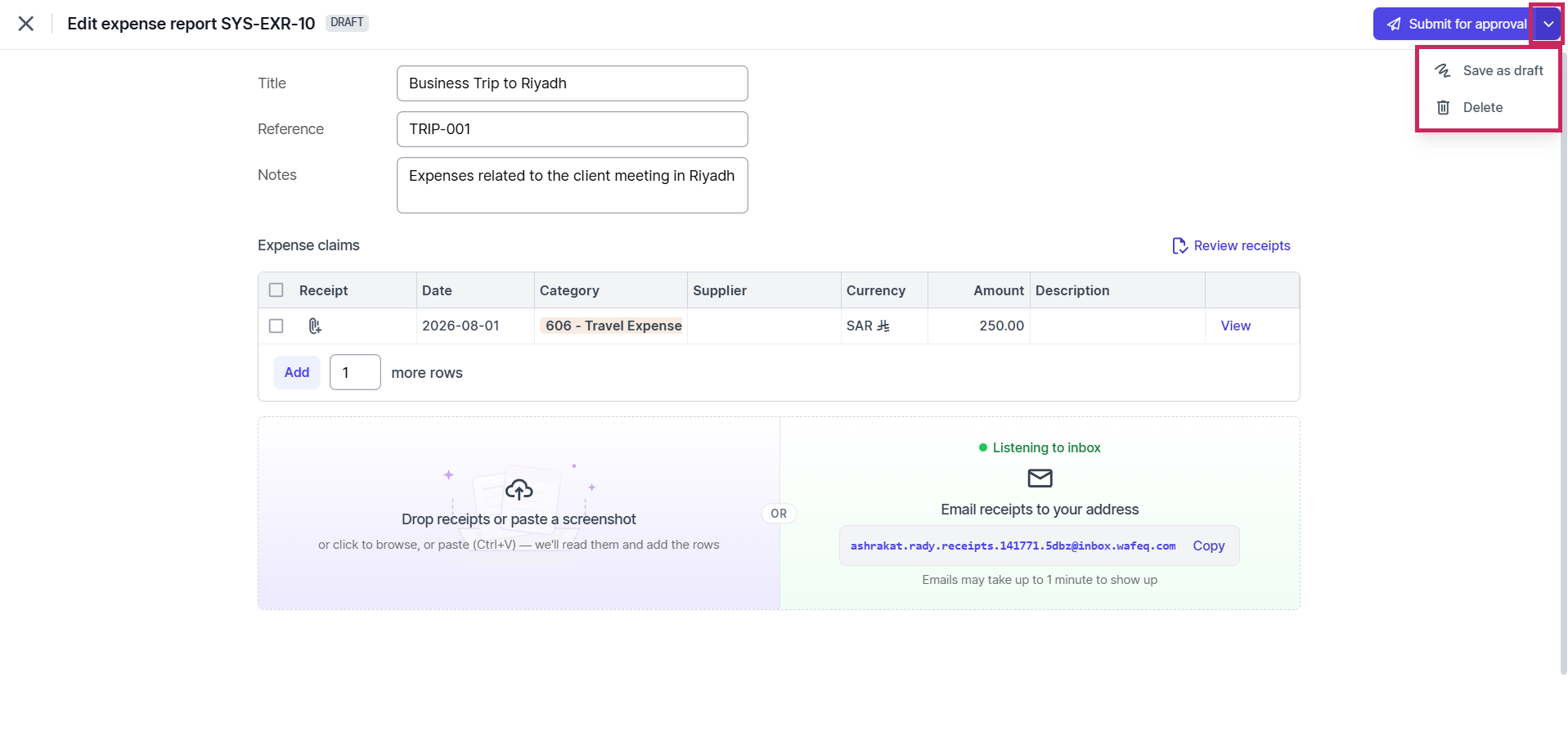Open the View link for the expense claim

click(1235, 326)
